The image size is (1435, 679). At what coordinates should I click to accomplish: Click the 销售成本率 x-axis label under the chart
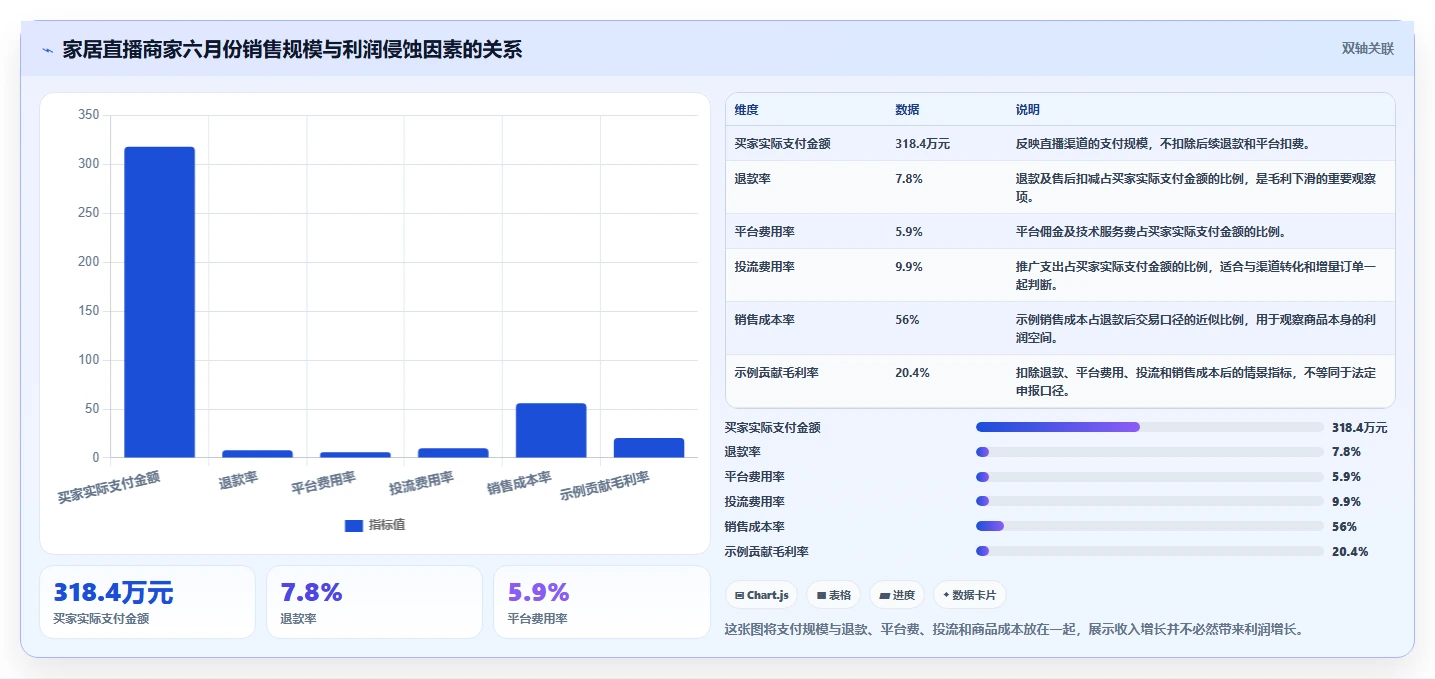coord(519,482)
